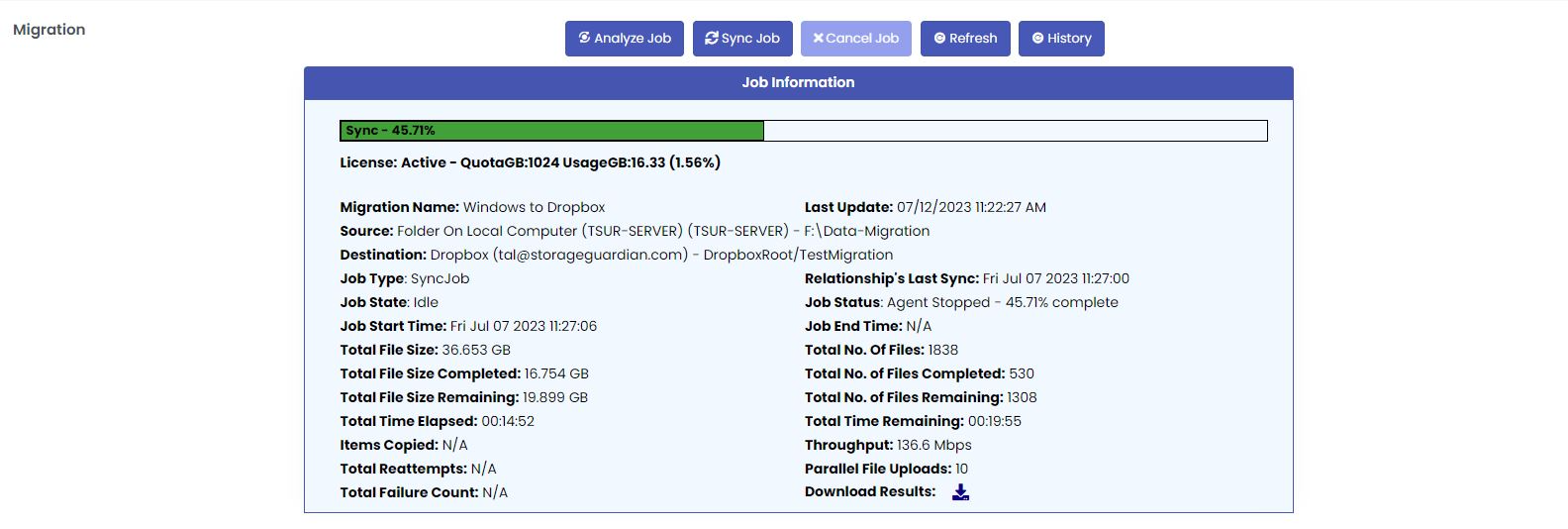The image size is (1568, 529).
Task: Click the Job Status Agent Stopped text
Action: coord(1002,302)
